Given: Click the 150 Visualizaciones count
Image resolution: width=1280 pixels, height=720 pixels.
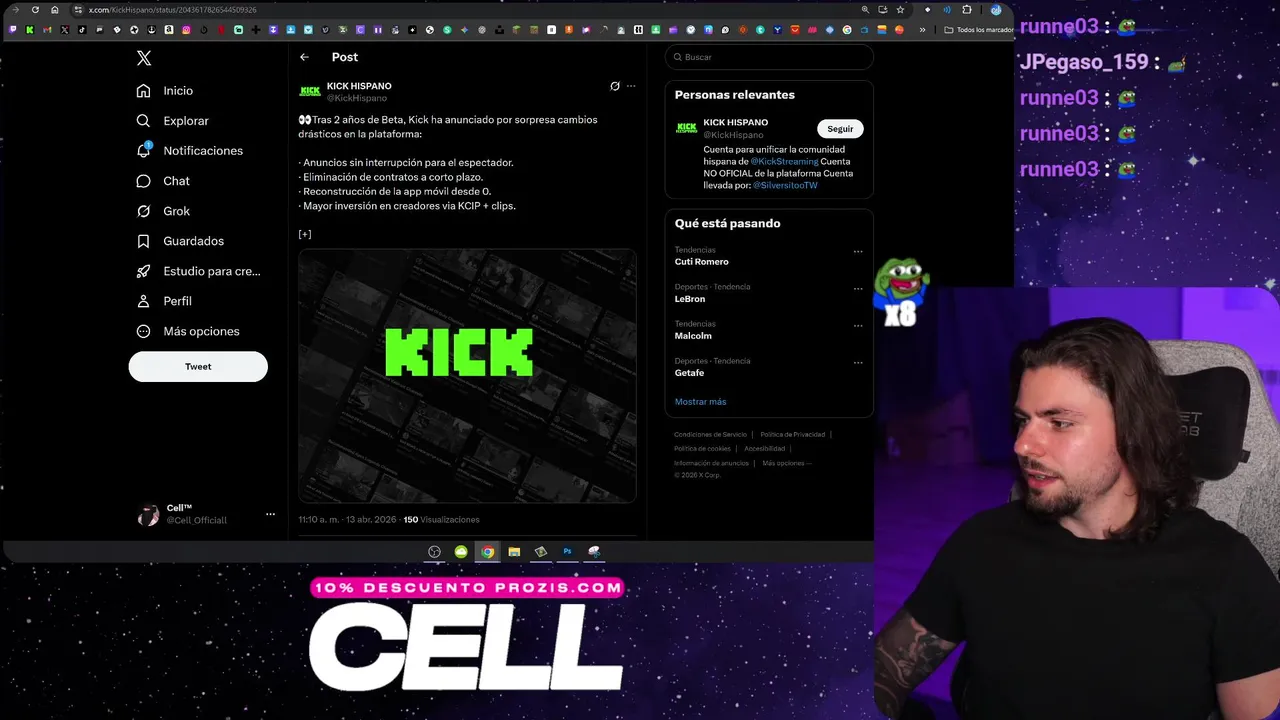Looking at the screenshot, I should [x=441, y=520].
